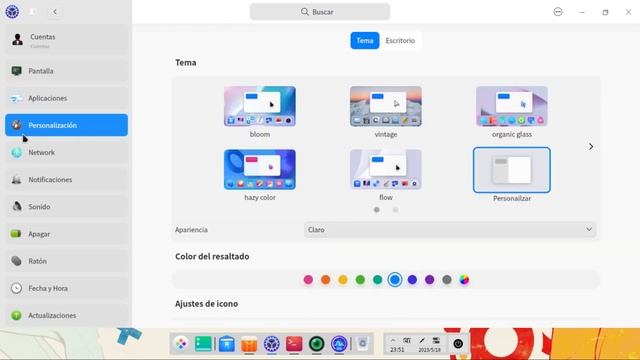Pick the flow theme thumbnail
This screenshot has height=360, width=640.
pyautogui.click(x=386, y=169)
